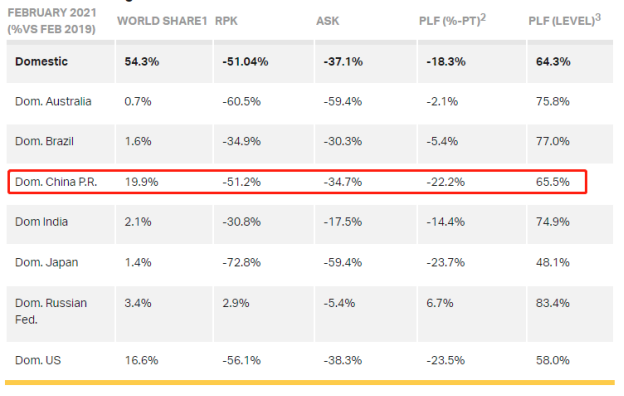624x396 pixels.
Task: Select the -51.04% Domestic RPK cell
Action: pyautogui.click(x=246, y=62)
